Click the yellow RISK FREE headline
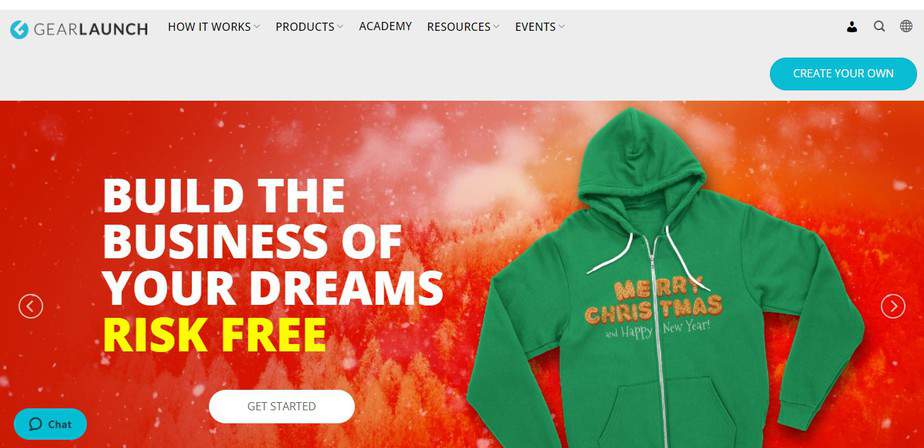Viewport: 924px width, 448px height. 214,335
